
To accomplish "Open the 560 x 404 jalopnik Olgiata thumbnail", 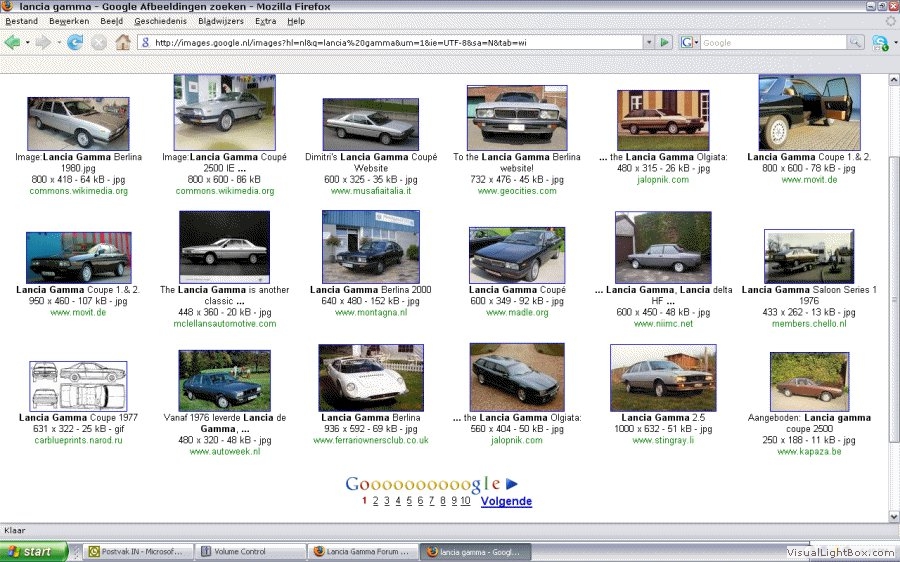I will (x=517, y=377).
